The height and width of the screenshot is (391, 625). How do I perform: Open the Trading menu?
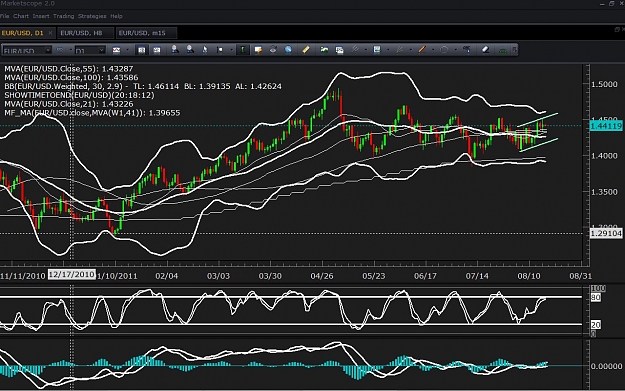[63, 16]
